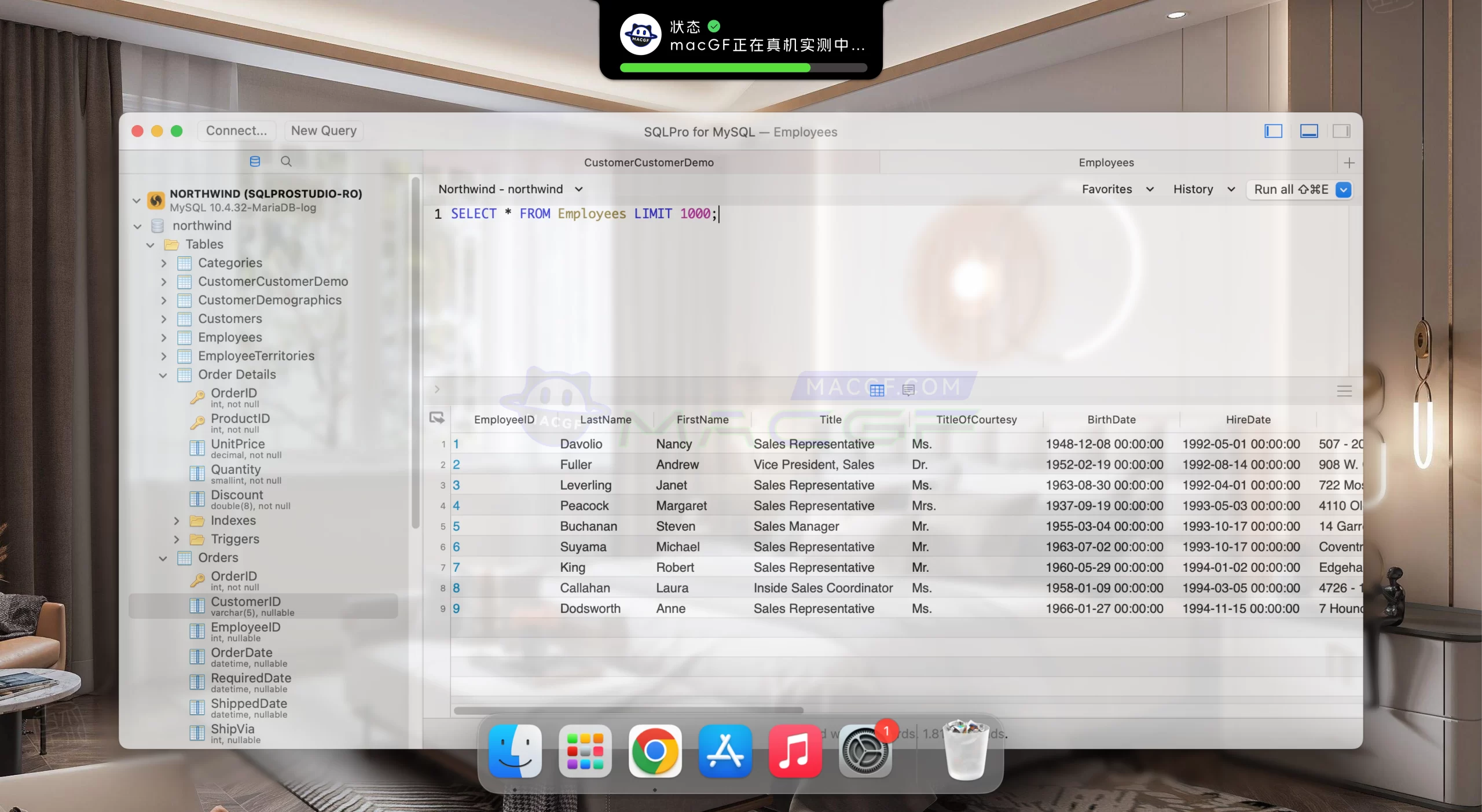Click the New Query button
The height and width of the screenshot is (812, 1482).
[x=323, y=130]
